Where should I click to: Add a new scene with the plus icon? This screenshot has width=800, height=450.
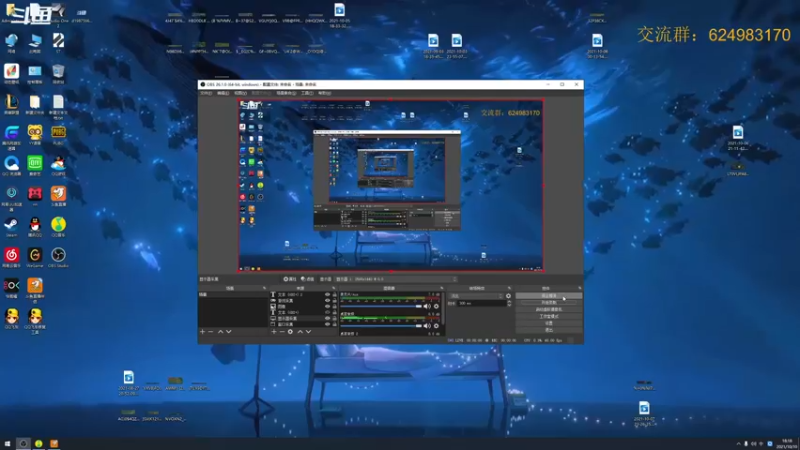203,332
